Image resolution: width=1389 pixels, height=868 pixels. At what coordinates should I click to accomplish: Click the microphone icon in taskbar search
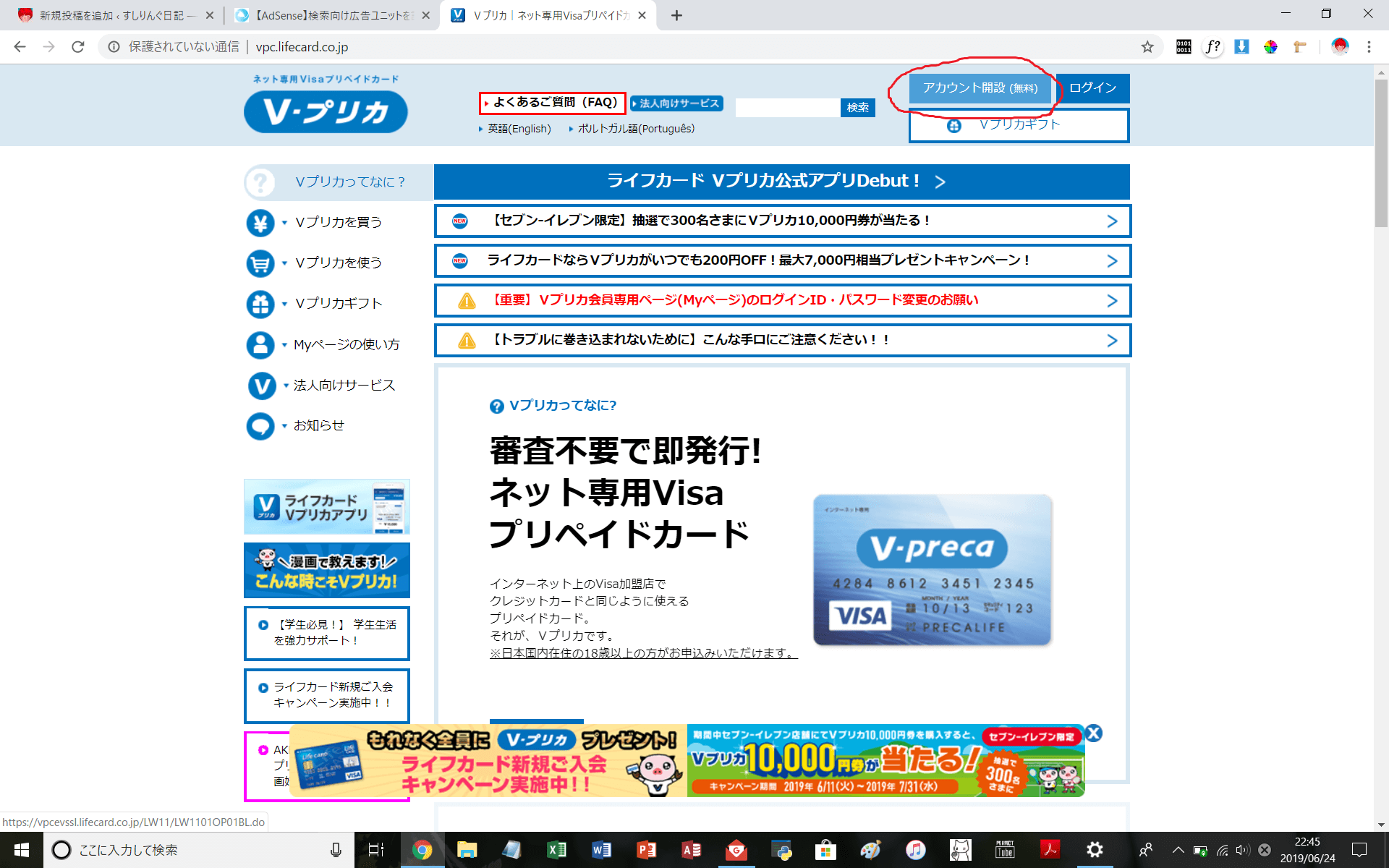[x=336, y=850]
